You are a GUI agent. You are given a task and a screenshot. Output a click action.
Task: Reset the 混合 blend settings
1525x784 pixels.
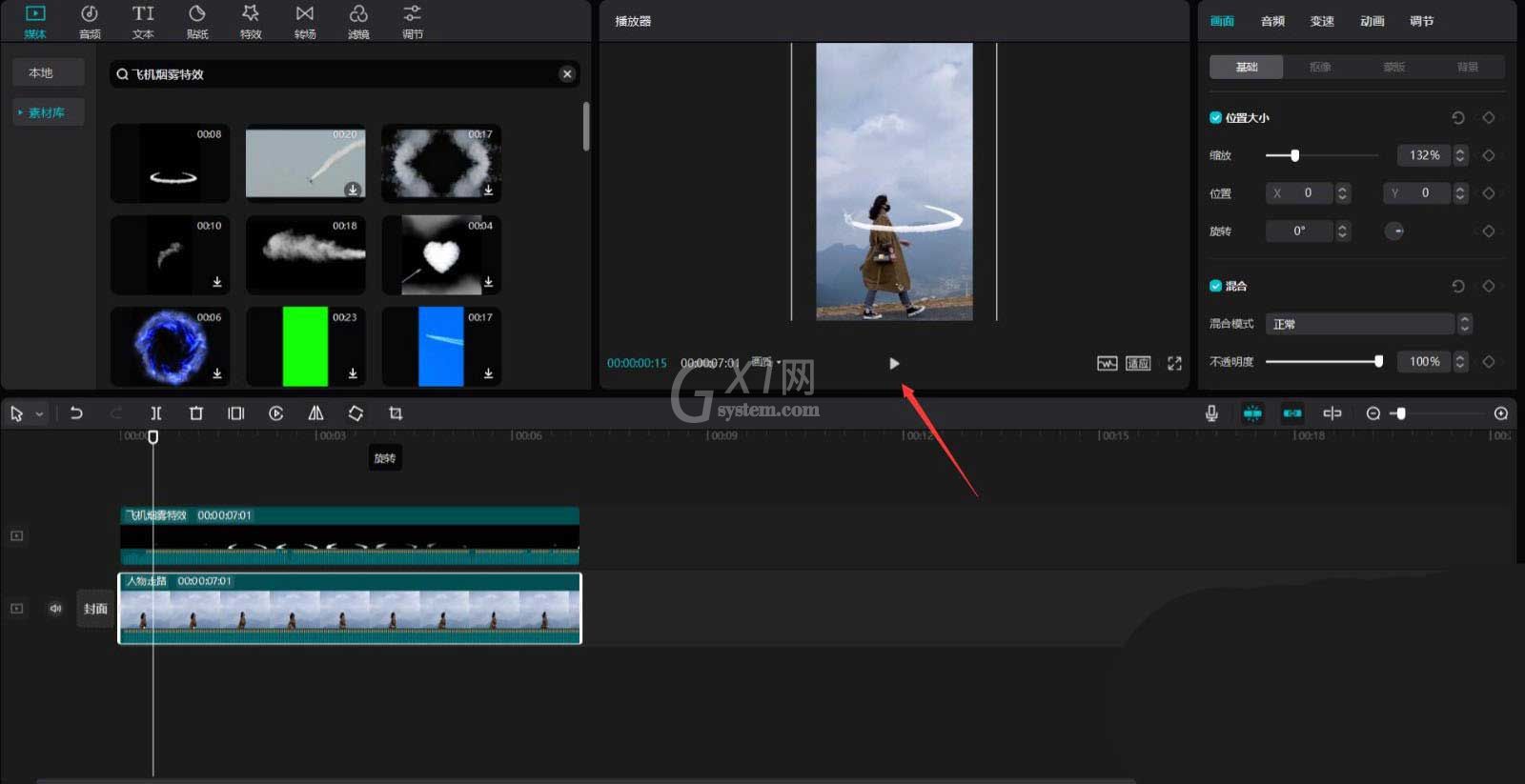click(x=1457, y=286)
